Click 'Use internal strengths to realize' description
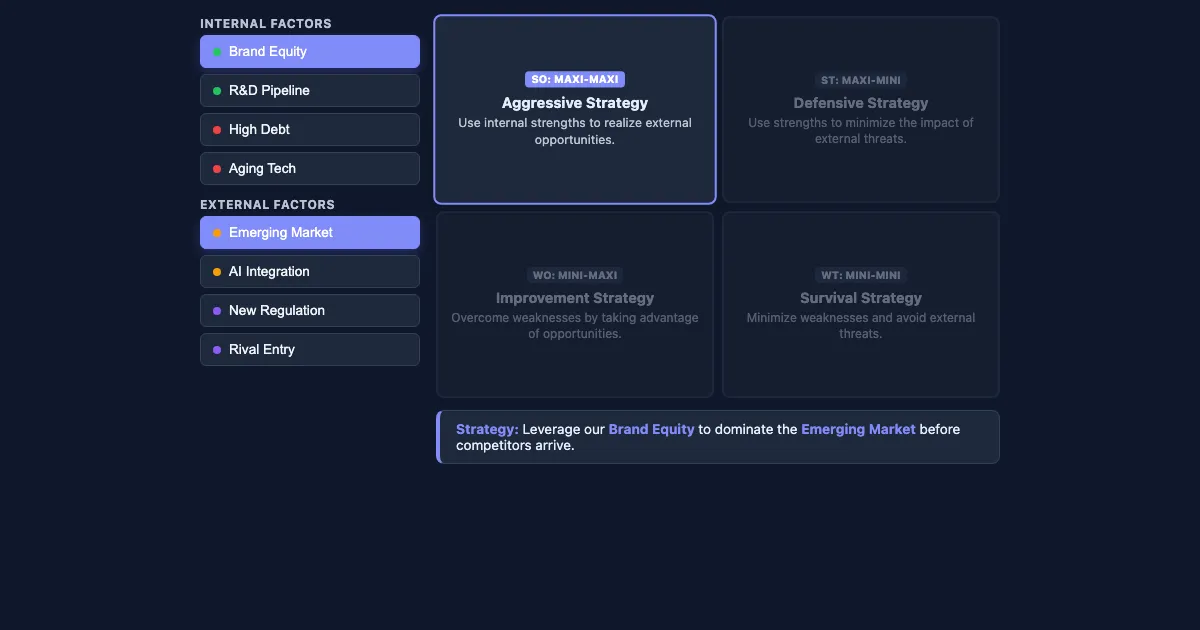The height and width of the screenshot is (630, 1200). tap(575, 131)
